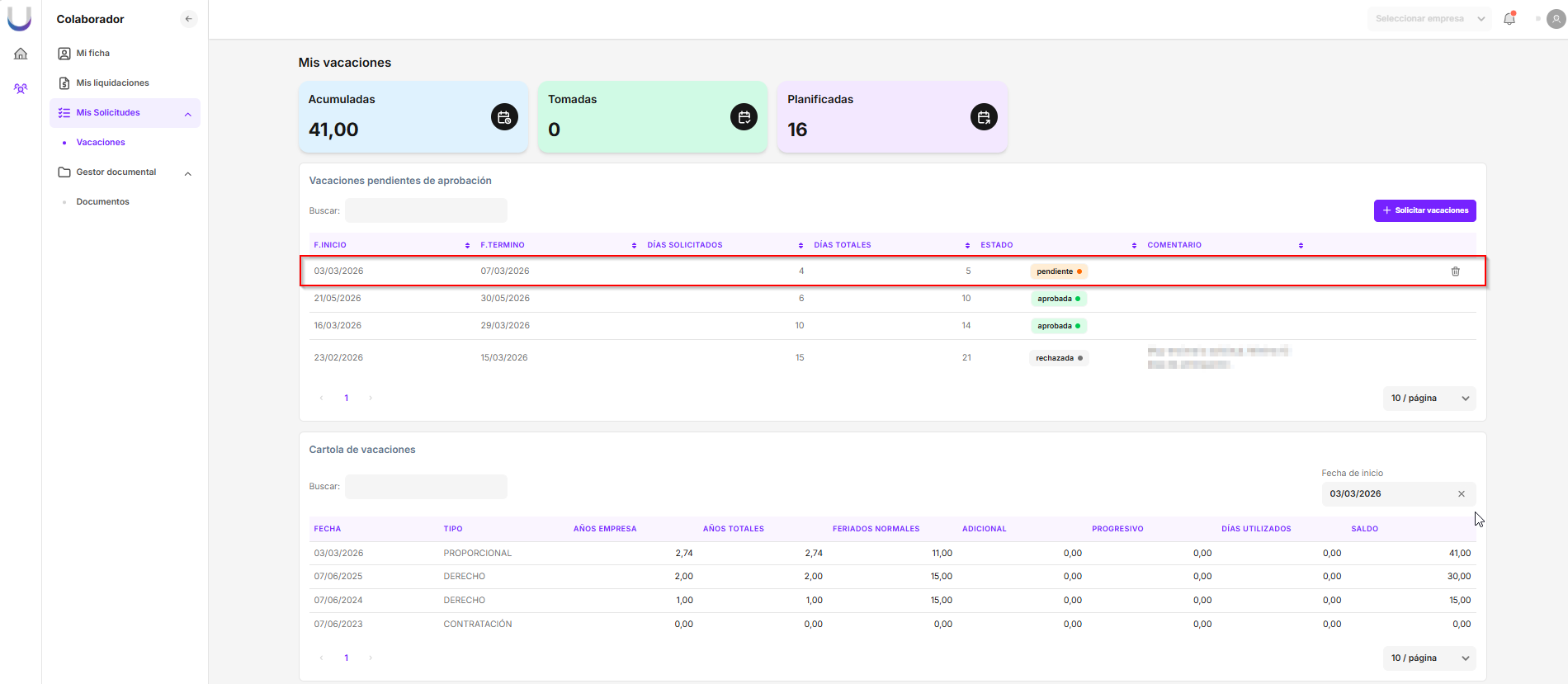Clear the Fecha de inicio date field
The image size is (1568, 684).
tap(1462, 494)
